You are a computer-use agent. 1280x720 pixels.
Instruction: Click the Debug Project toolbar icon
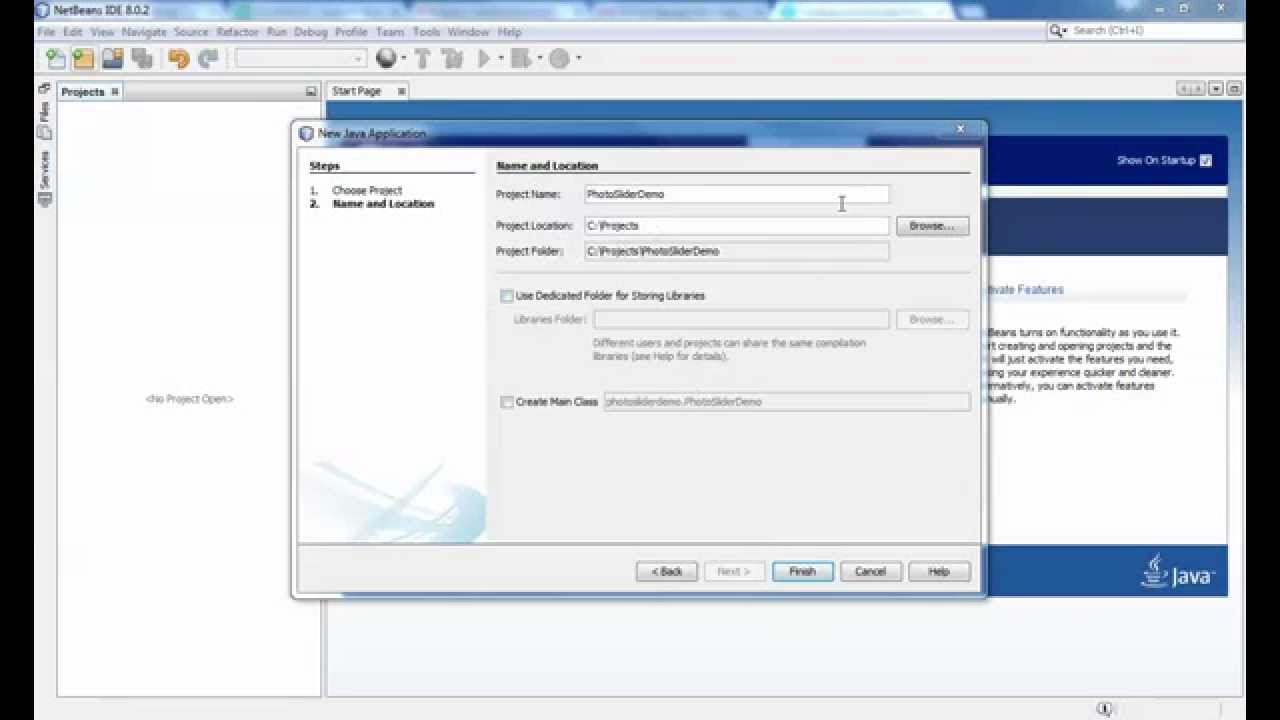tap(520, 59)
